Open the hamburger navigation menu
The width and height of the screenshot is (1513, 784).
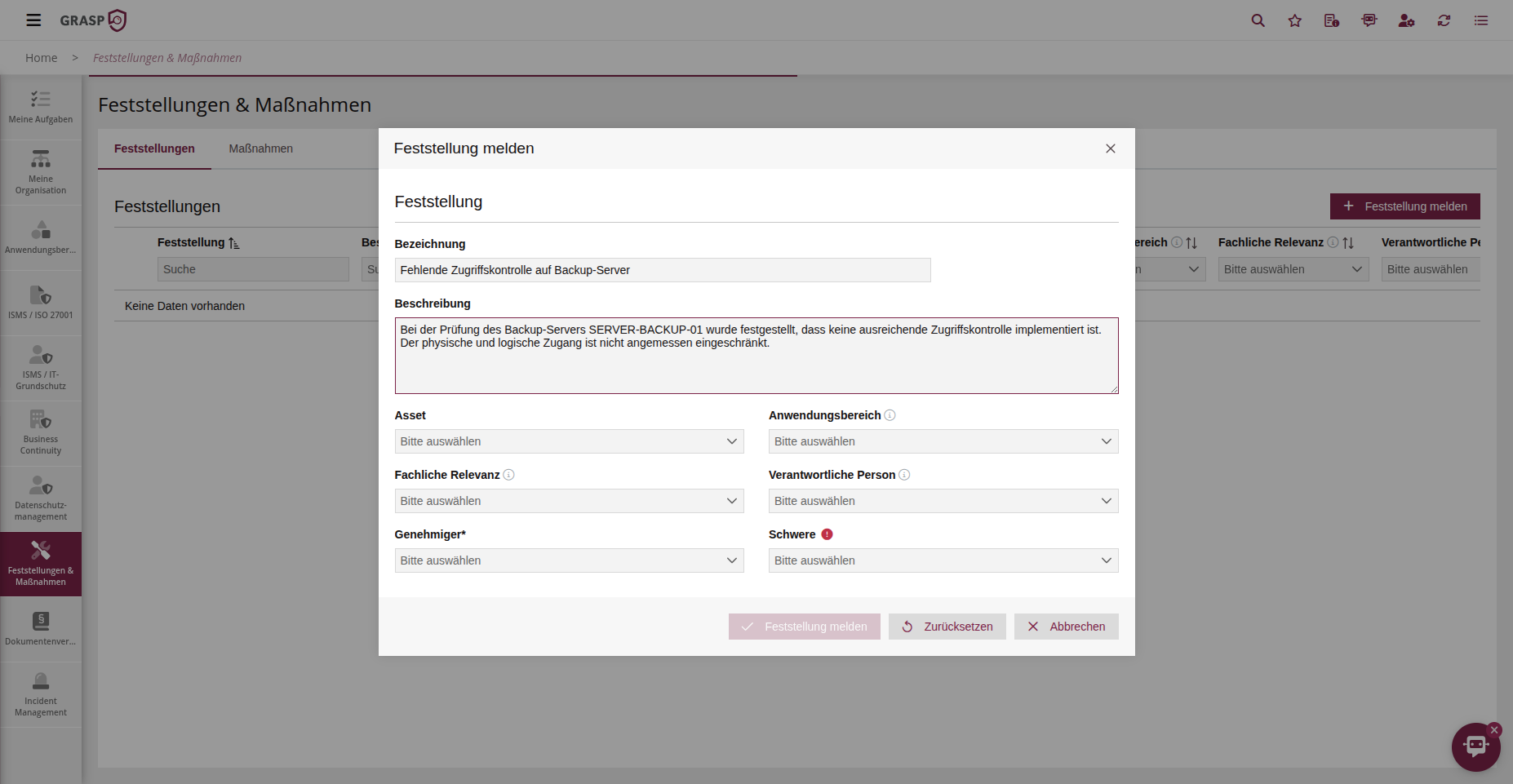coord(33,20)
